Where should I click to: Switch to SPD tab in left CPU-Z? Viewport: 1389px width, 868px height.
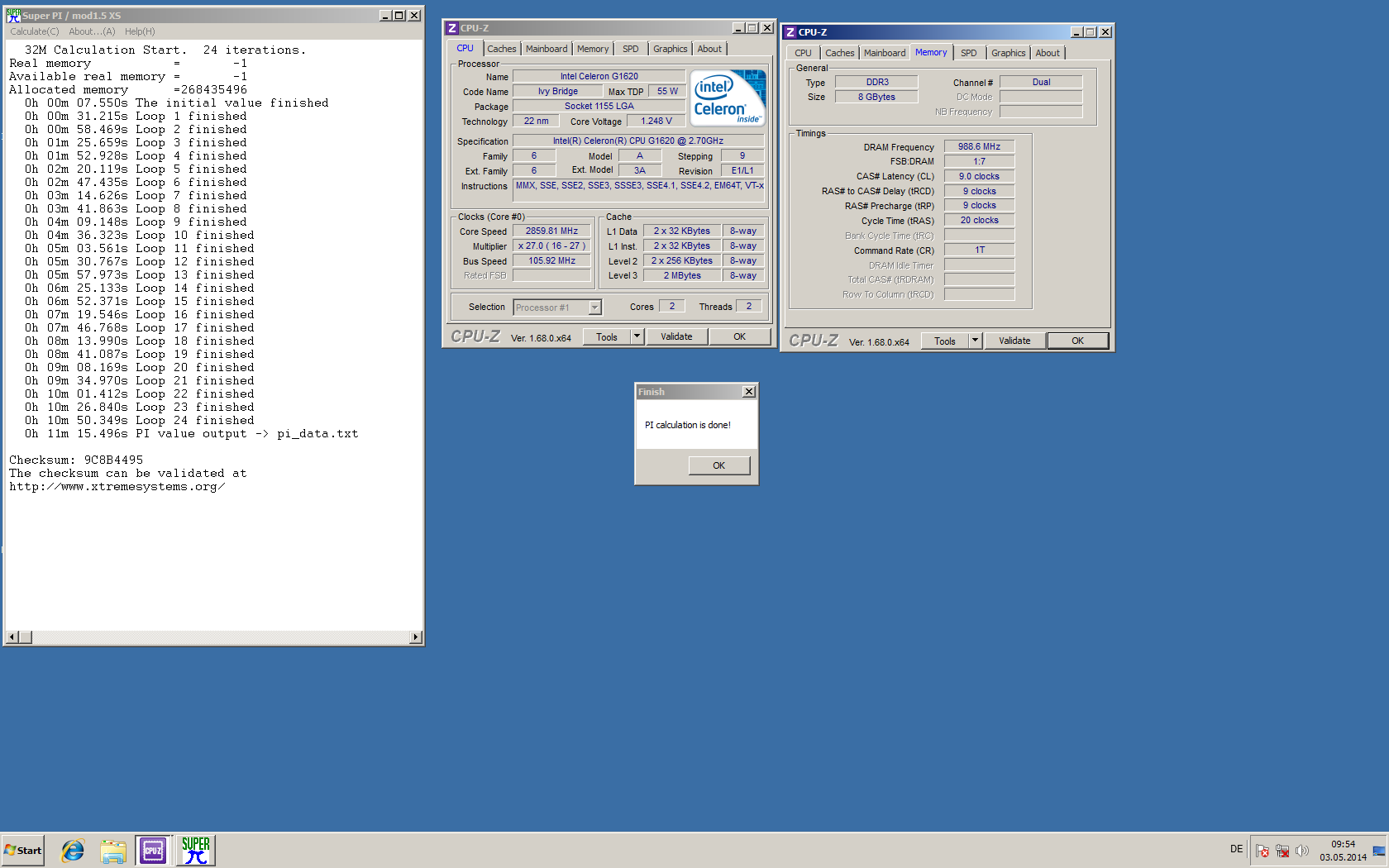click(631, 49)
